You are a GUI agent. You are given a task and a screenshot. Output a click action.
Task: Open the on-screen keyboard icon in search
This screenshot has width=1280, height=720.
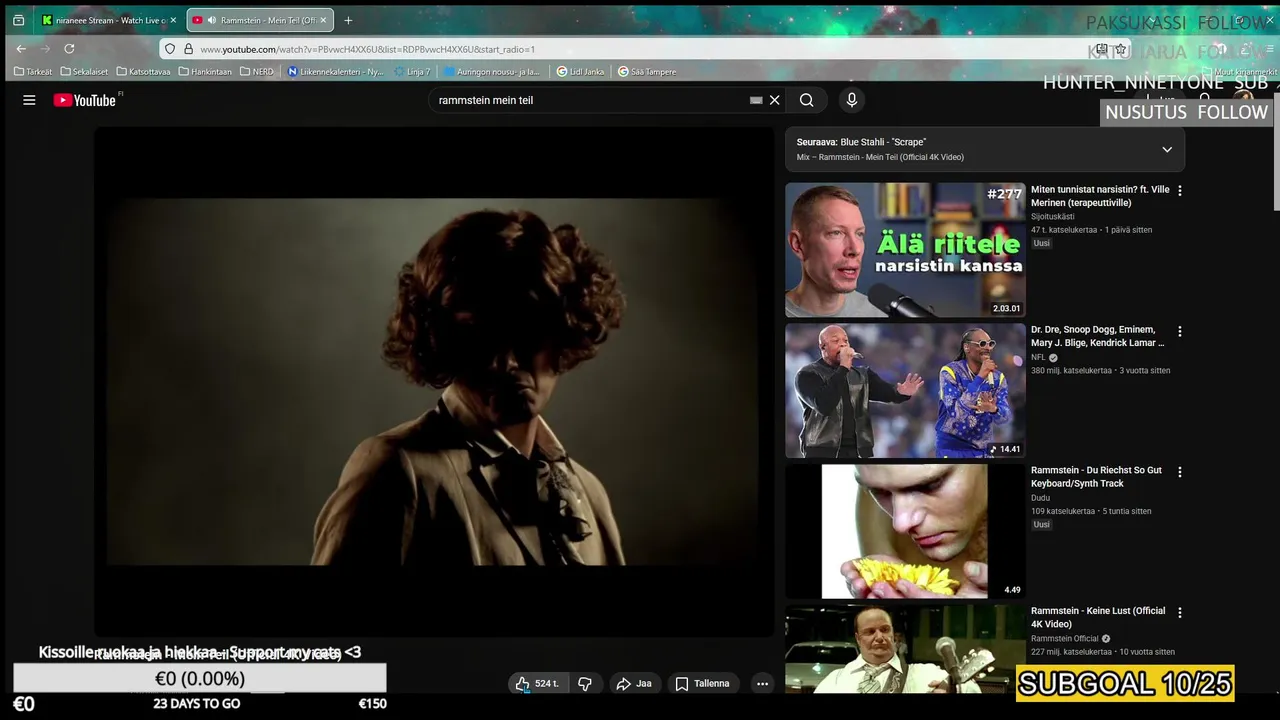click(x=756, y=100)
